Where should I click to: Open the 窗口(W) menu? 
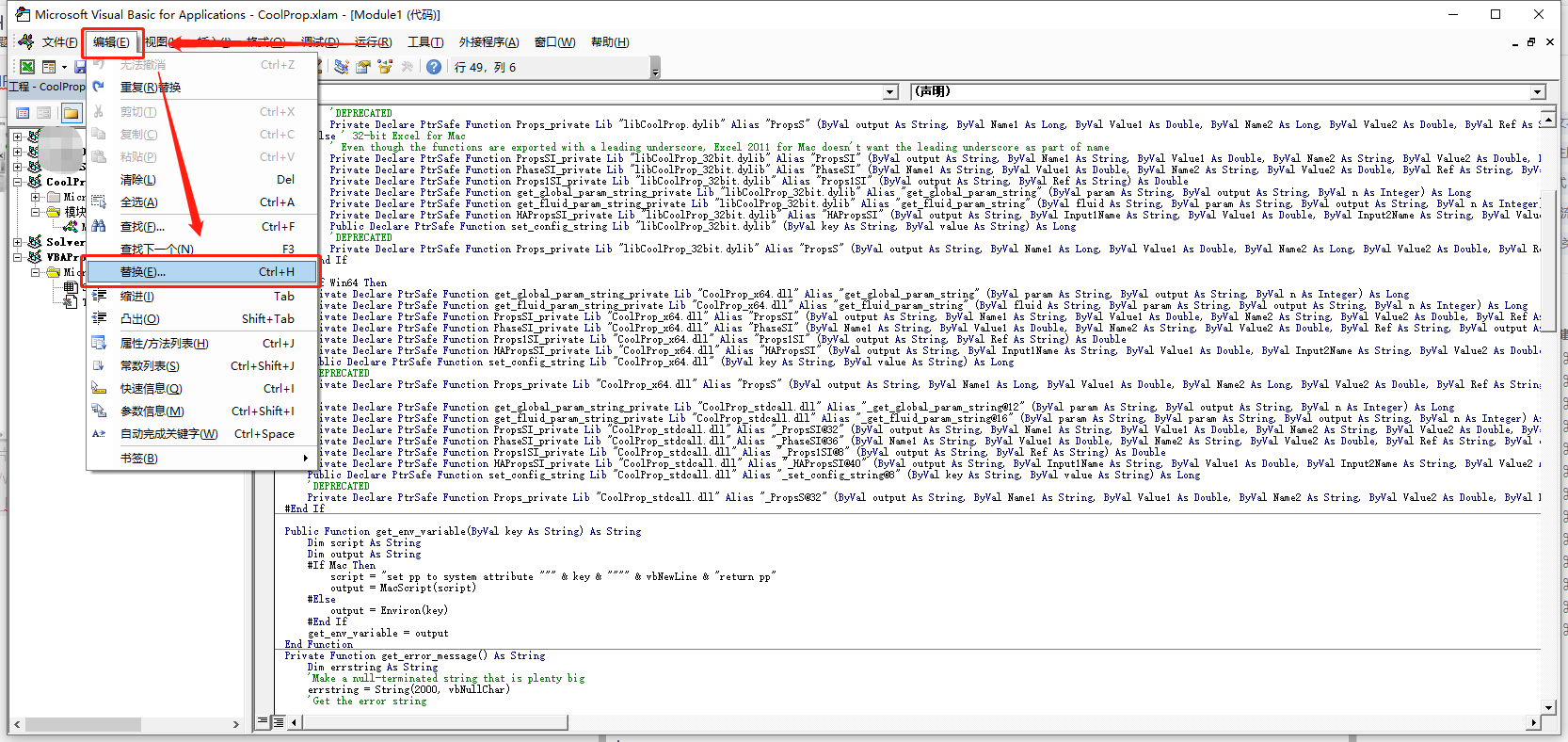click(554, 42)
